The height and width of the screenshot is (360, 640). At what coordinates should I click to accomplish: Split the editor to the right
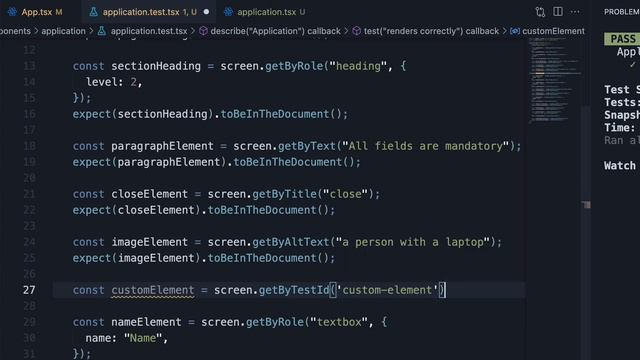click(x=558, y=11)
